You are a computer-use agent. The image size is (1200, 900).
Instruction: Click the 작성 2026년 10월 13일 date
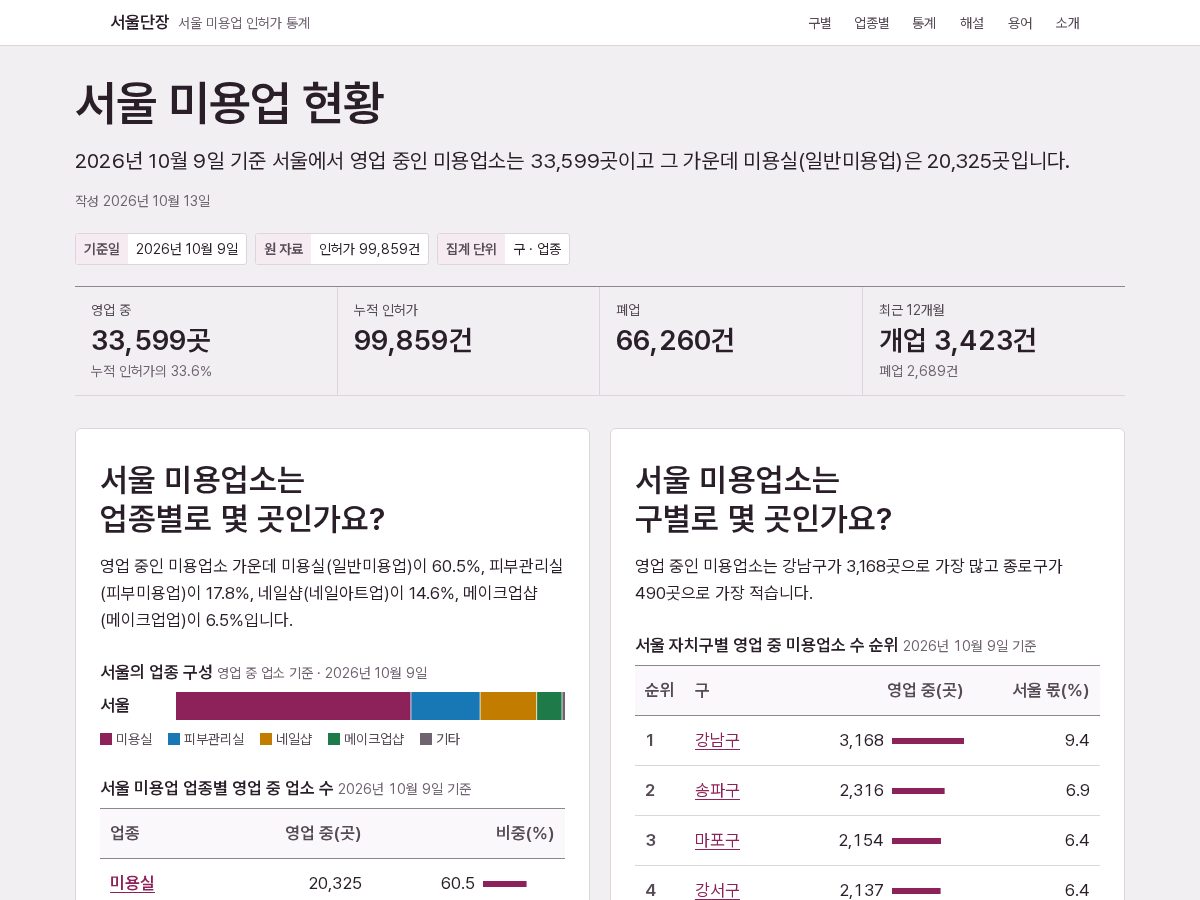(143, 201)
